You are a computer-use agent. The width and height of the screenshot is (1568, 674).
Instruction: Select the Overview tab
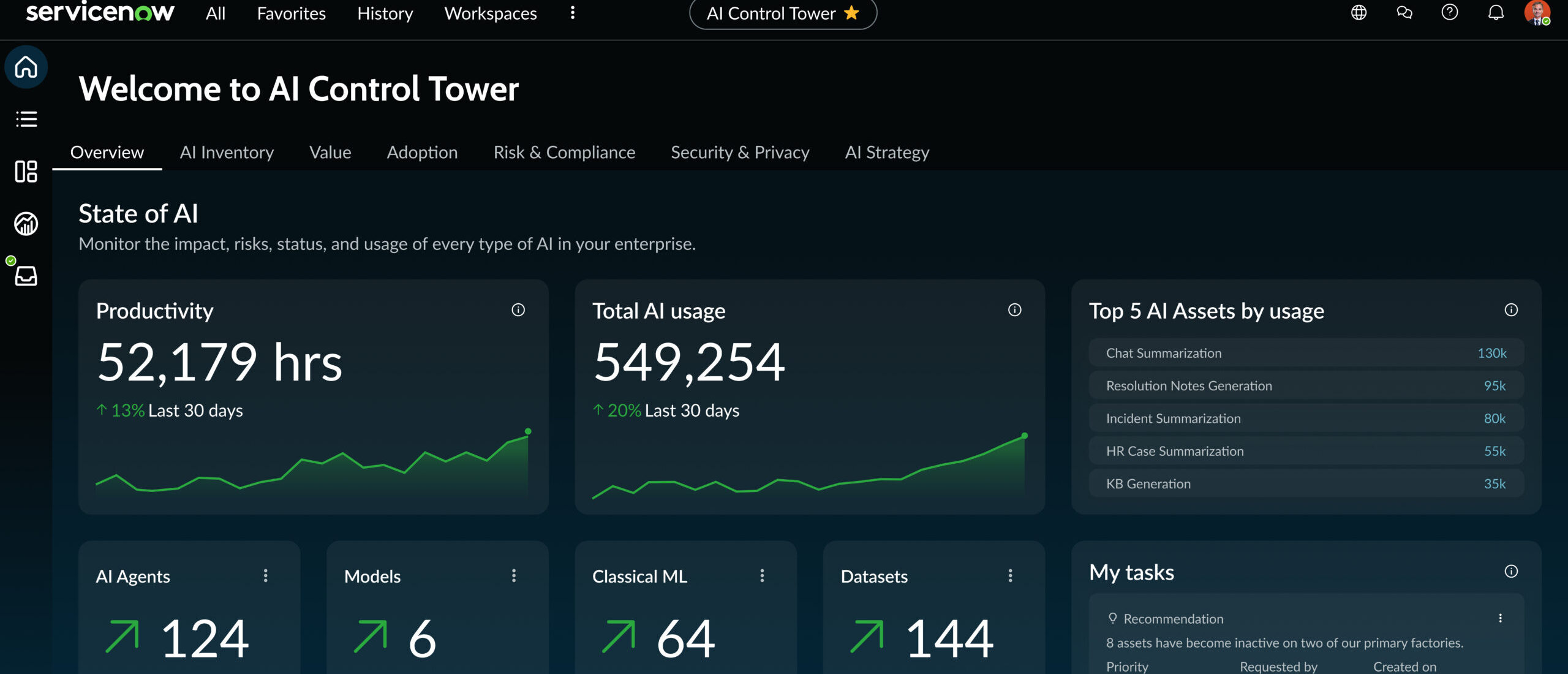107,152
